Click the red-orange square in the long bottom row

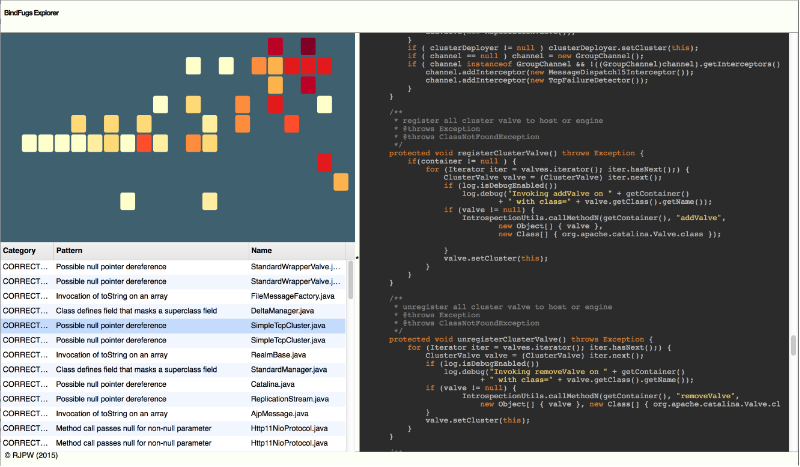[x=144, y=143]
